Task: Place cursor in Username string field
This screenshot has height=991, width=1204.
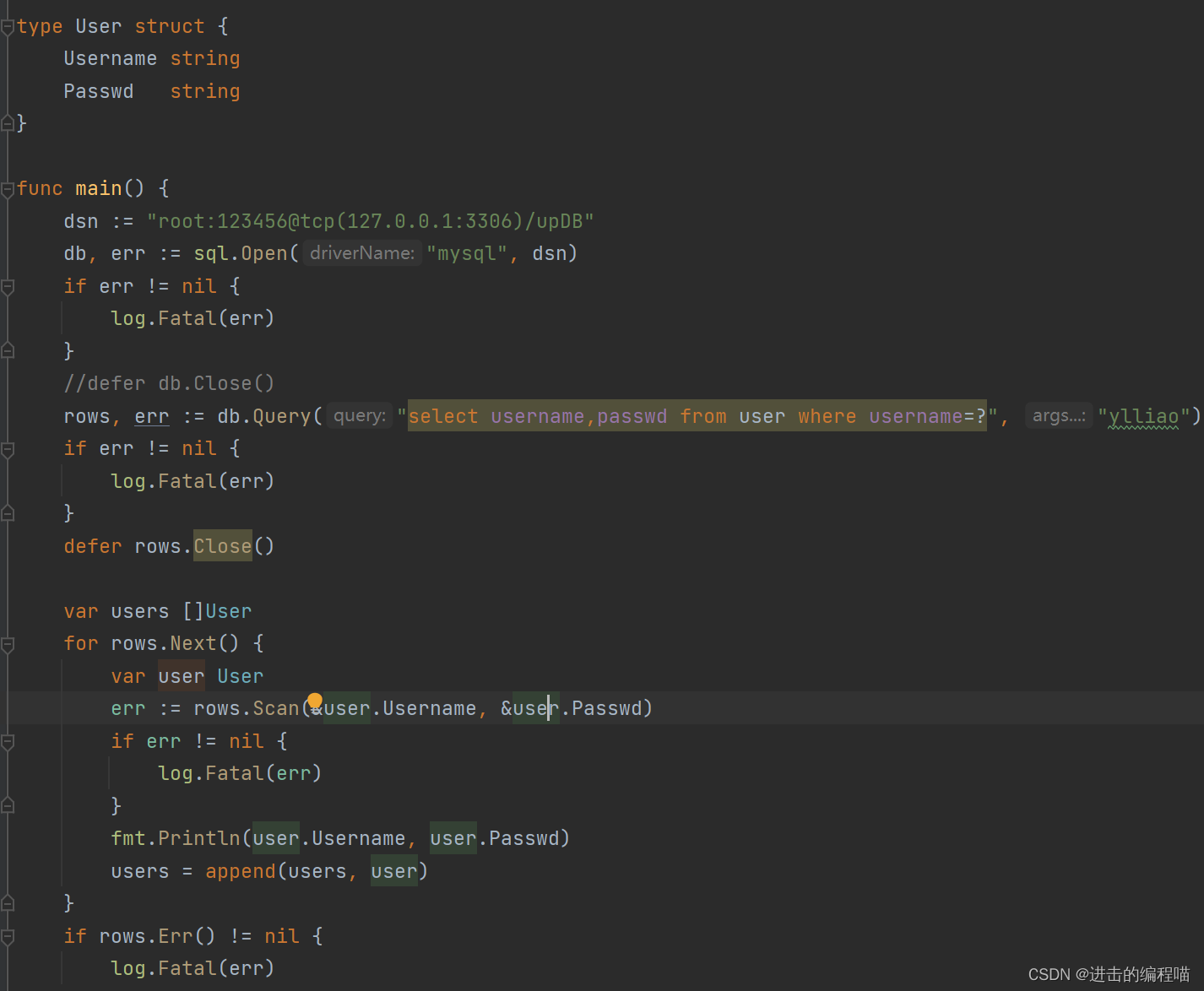Action: pyautogui.click(x=152, y=59)
